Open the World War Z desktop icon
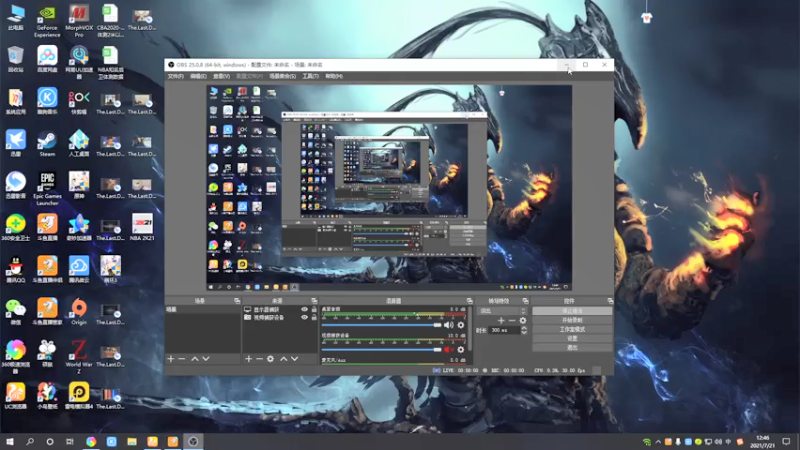 79,357
